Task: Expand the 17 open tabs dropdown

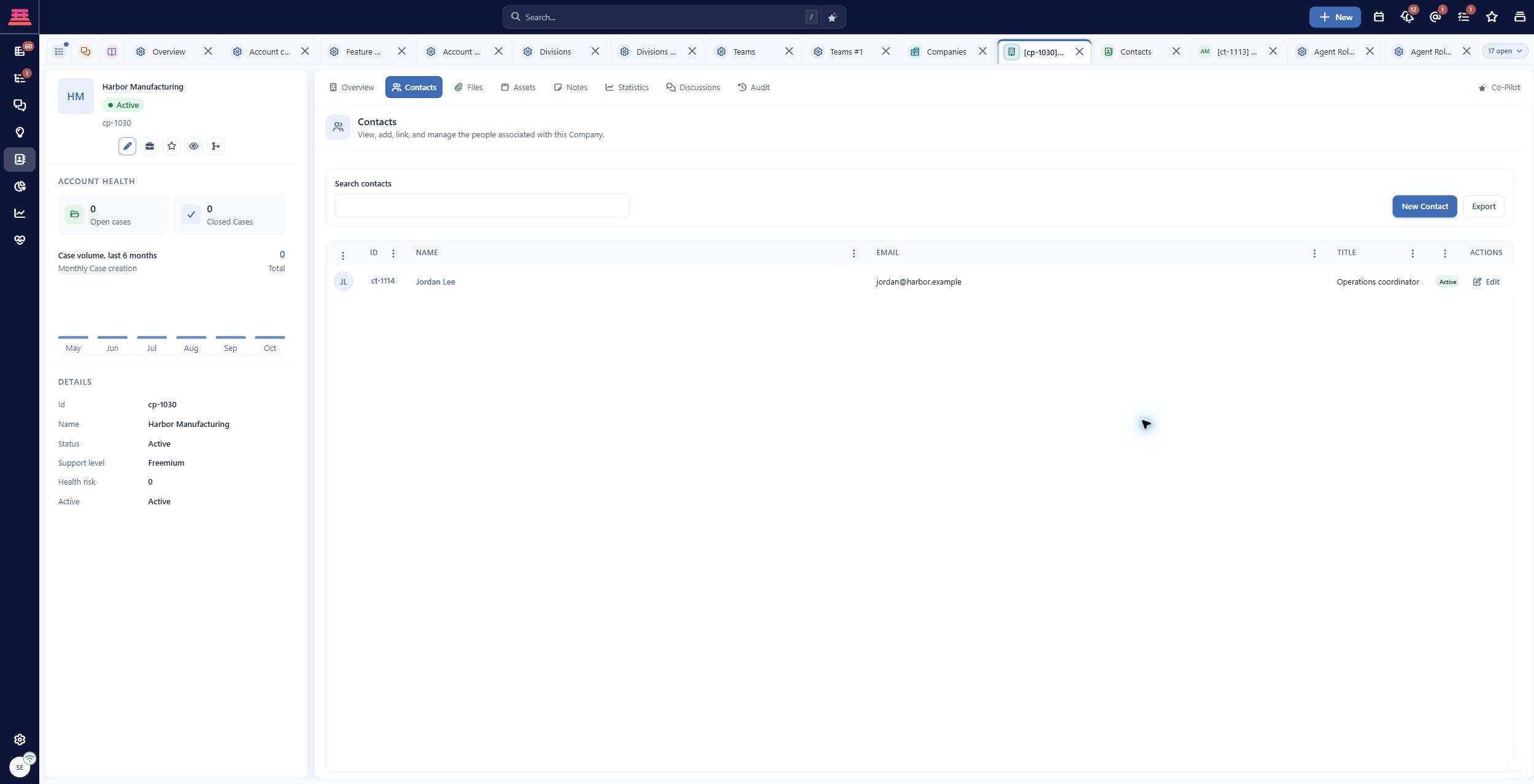Action: [1505, 52]
